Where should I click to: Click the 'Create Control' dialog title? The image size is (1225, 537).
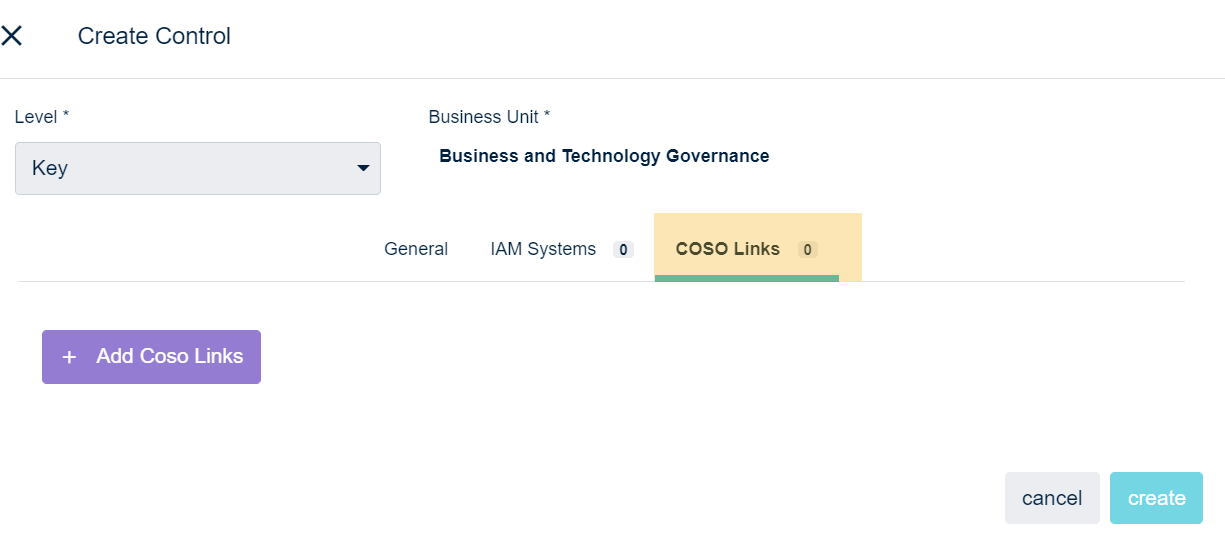click(154, 36)
